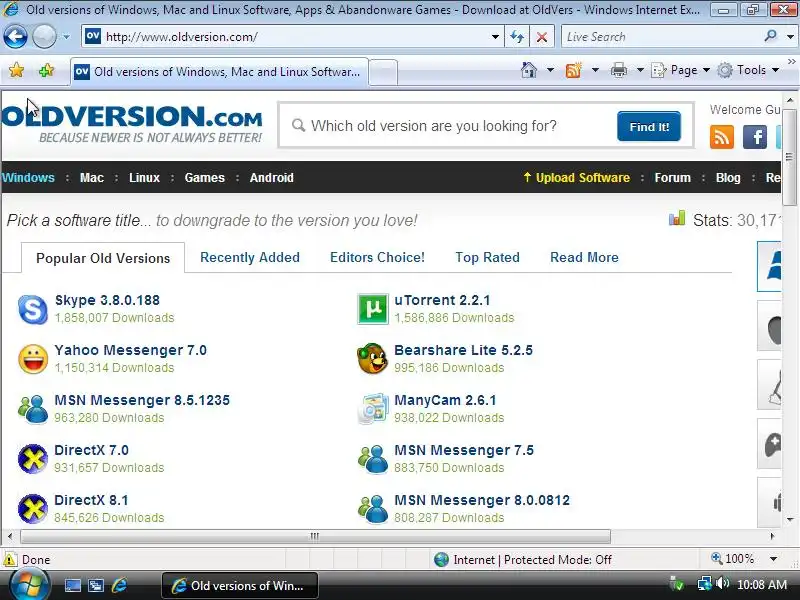The image size is (800, 600).
Task: Click the Print toolbar icon
Action: [619, 70]
